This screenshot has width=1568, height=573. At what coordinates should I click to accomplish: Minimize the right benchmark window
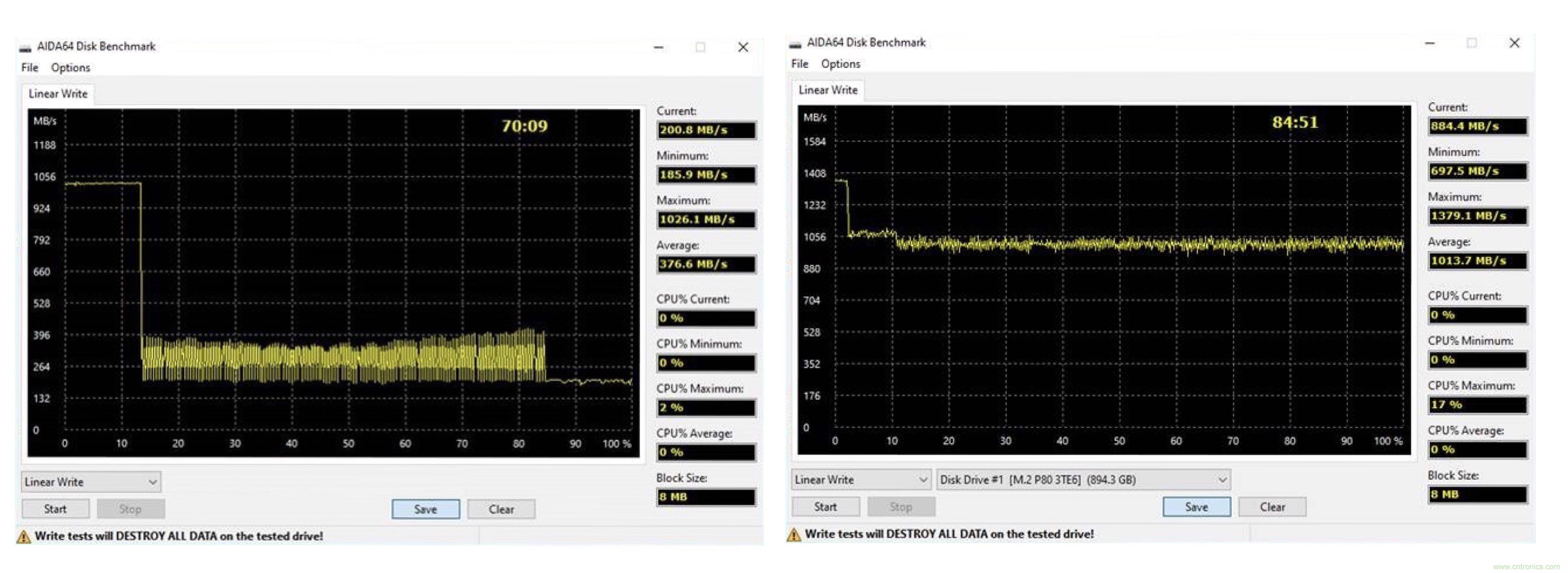click(1430, 43)
